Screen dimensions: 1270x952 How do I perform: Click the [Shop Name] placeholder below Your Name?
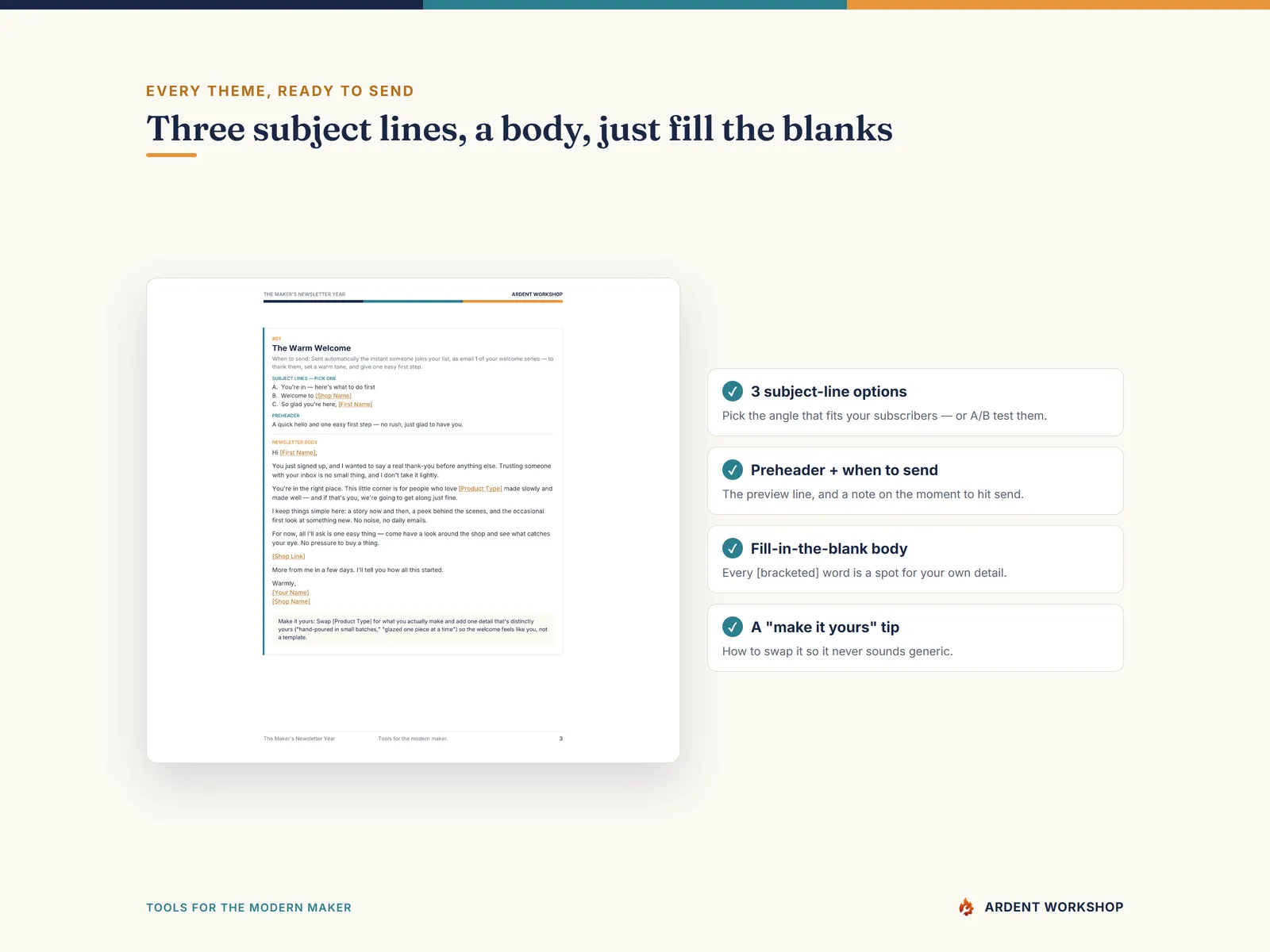[x=291, y=601]
